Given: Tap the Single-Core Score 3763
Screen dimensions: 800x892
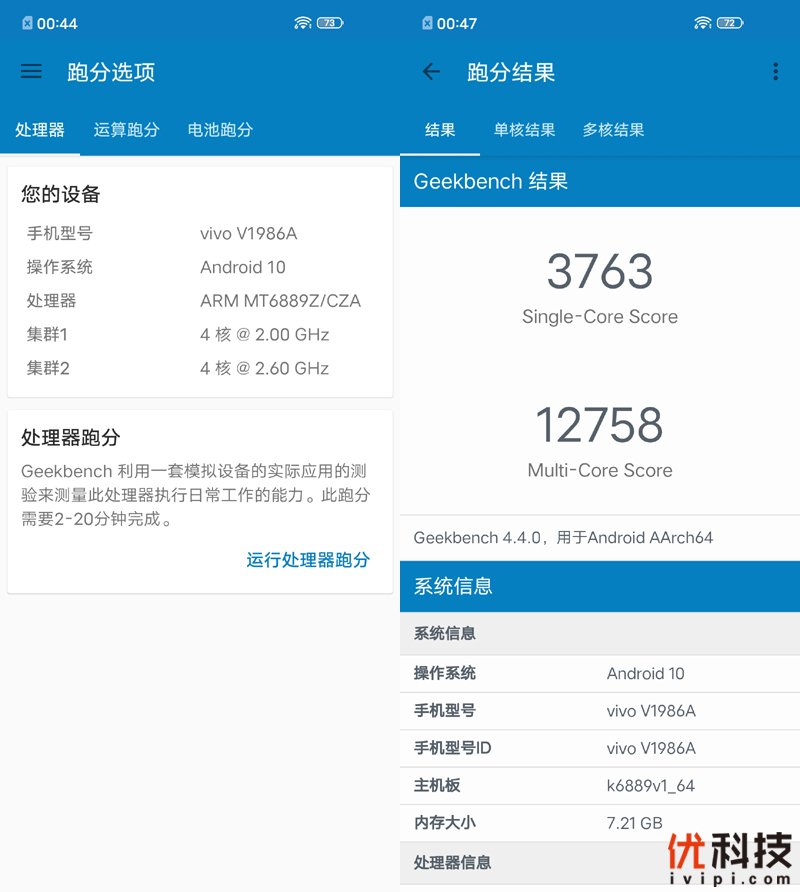Looking at the screenshot, I should [599, 272].
